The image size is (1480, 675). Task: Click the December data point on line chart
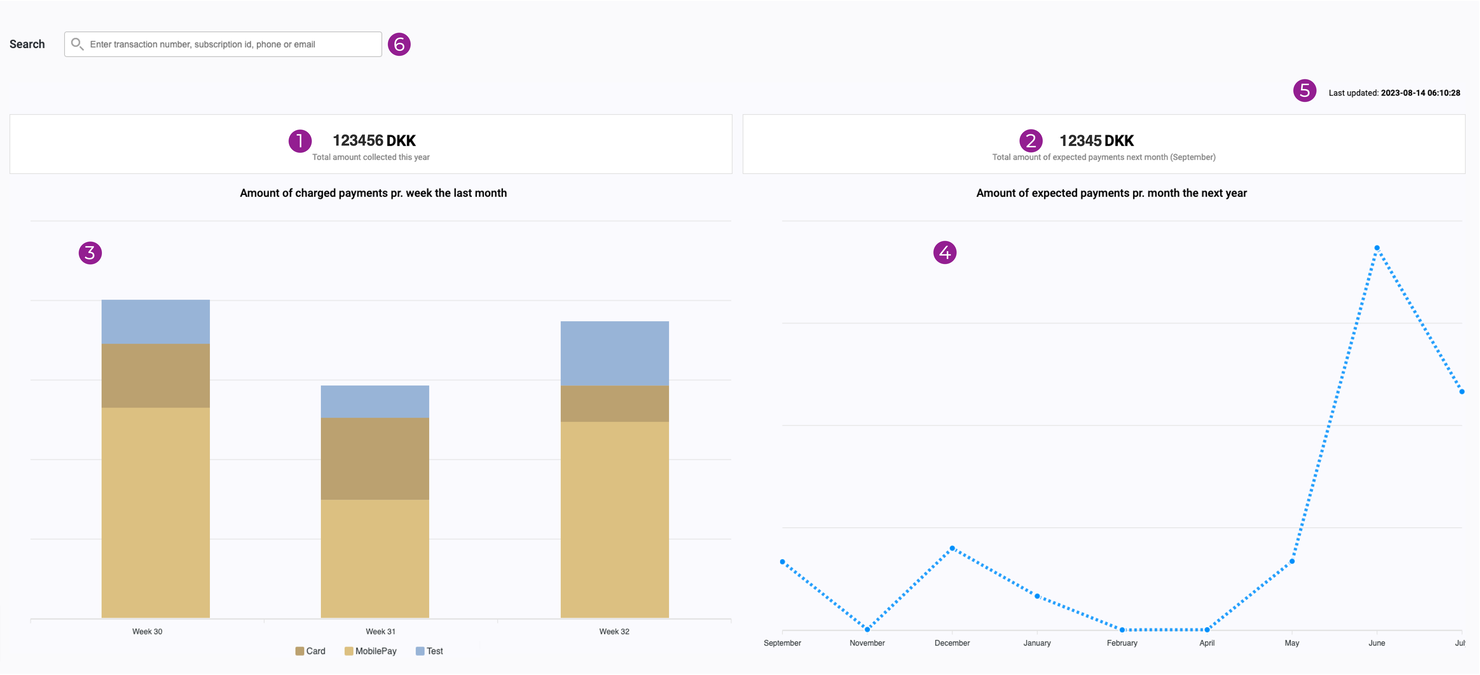(952, 548)
